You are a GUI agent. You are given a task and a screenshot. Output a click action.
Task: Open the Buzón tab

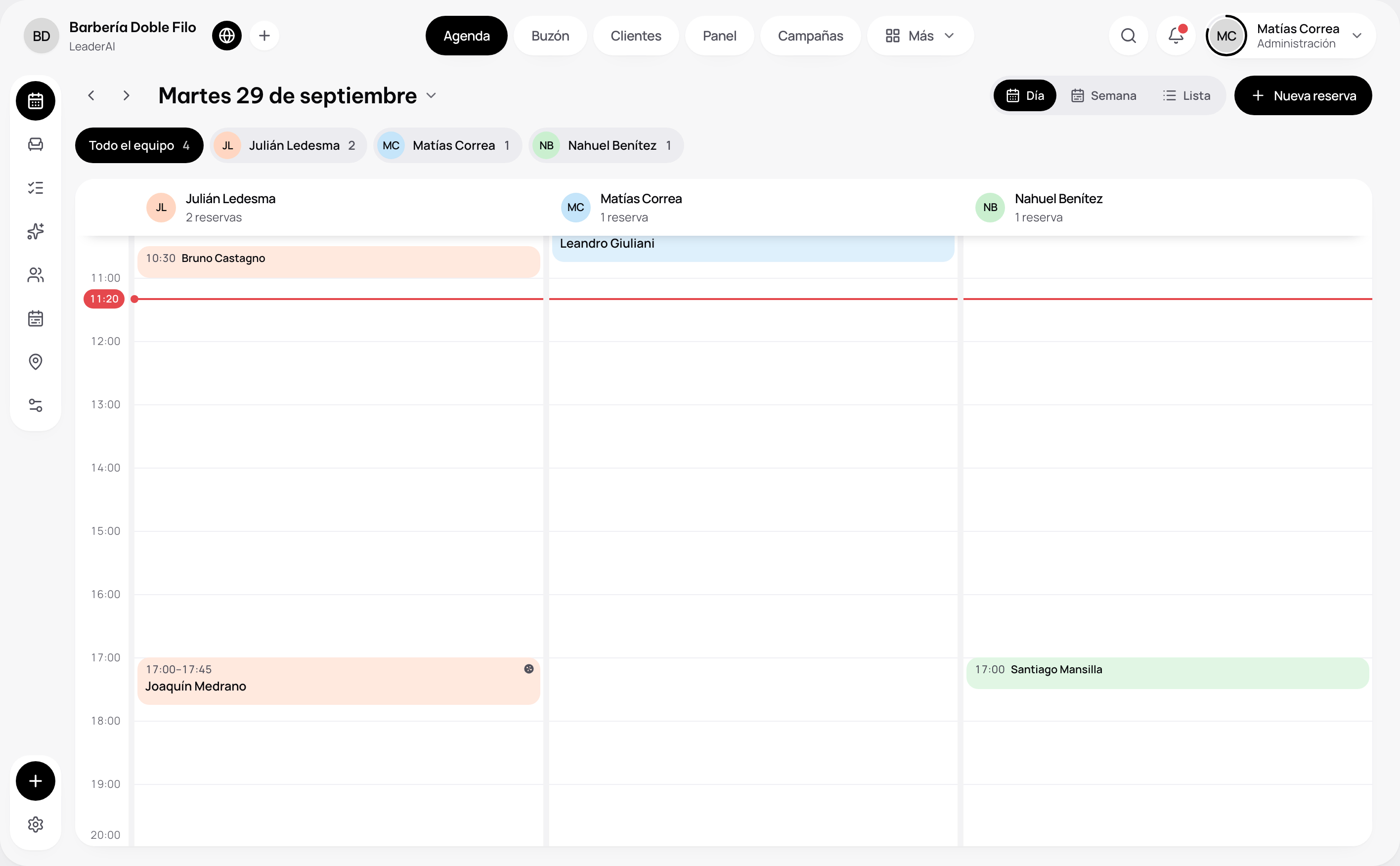point(551,36)
